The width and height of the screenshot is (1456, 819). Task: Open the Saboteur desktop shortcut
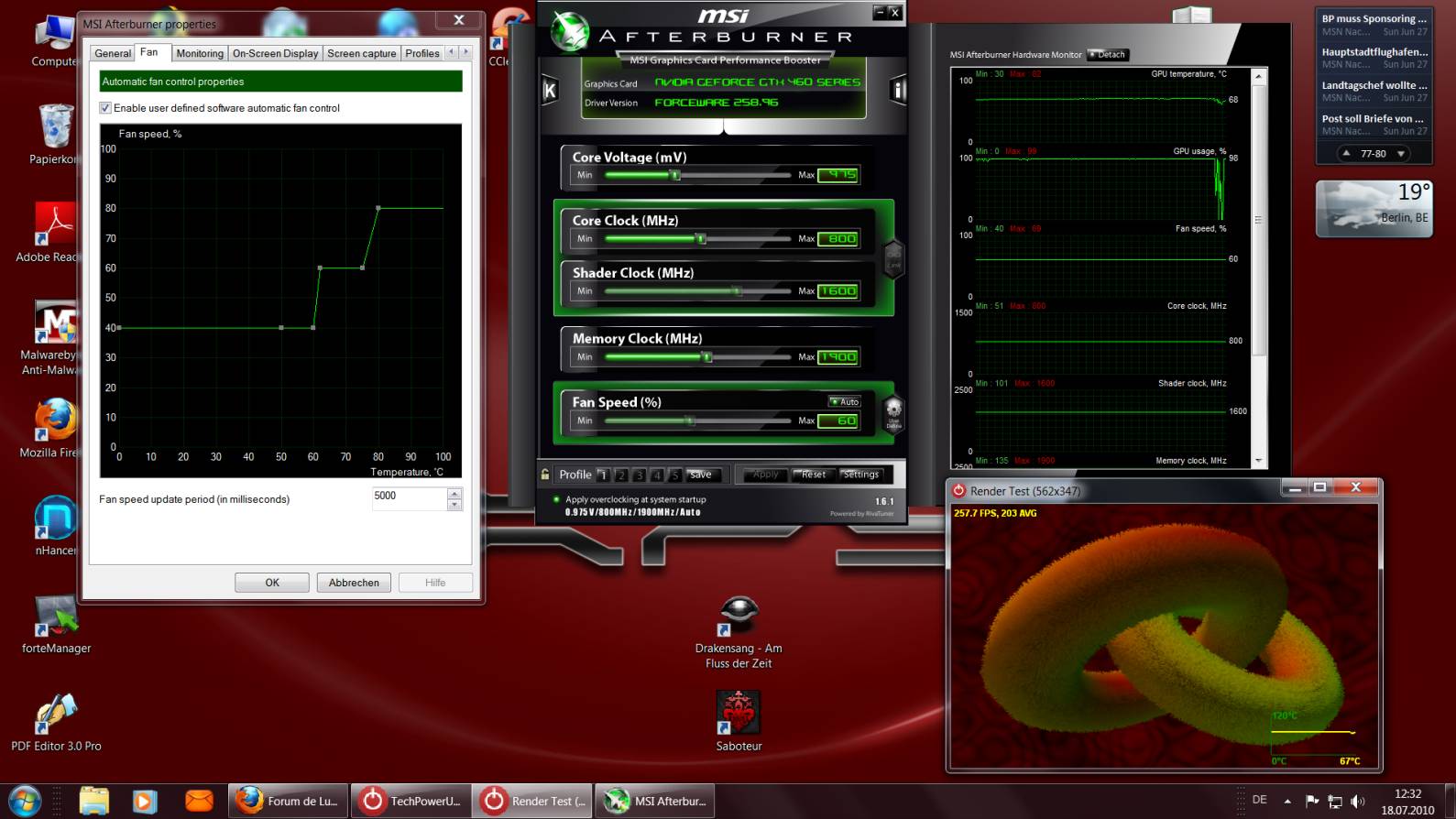(x=739, y=719)
